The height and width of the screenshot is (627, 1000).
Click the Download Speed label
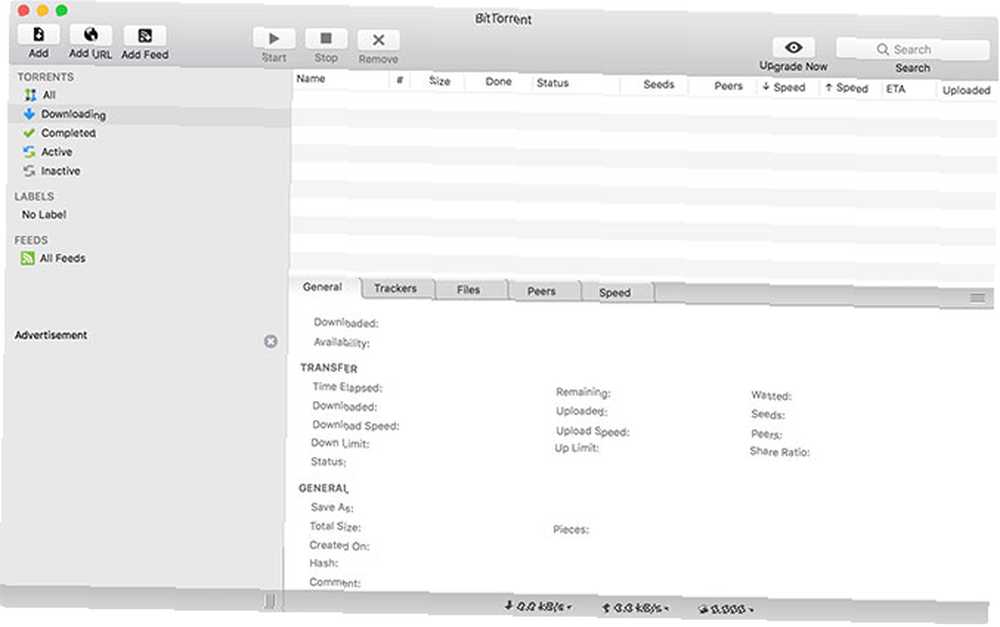point(355,425)
